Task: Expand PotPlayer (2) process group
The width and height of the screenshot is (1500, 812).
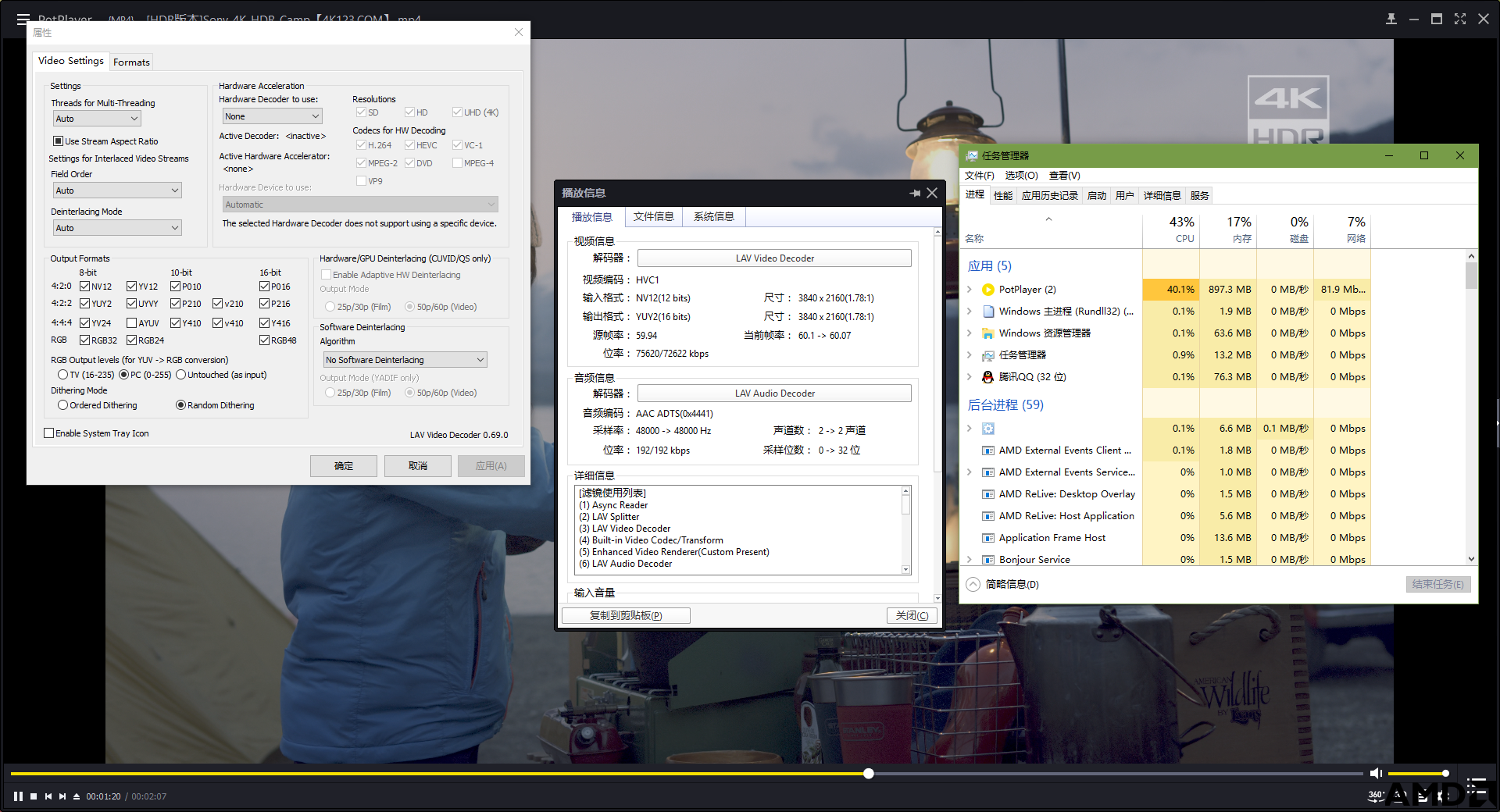Action: [970, 290]
